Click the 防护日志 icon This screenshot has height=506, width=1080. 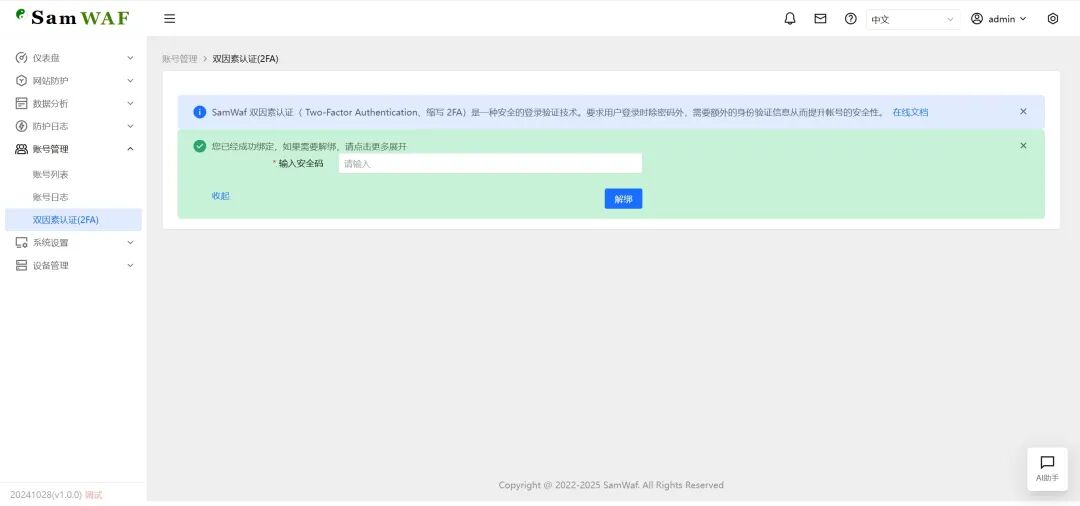click(21, 126)
